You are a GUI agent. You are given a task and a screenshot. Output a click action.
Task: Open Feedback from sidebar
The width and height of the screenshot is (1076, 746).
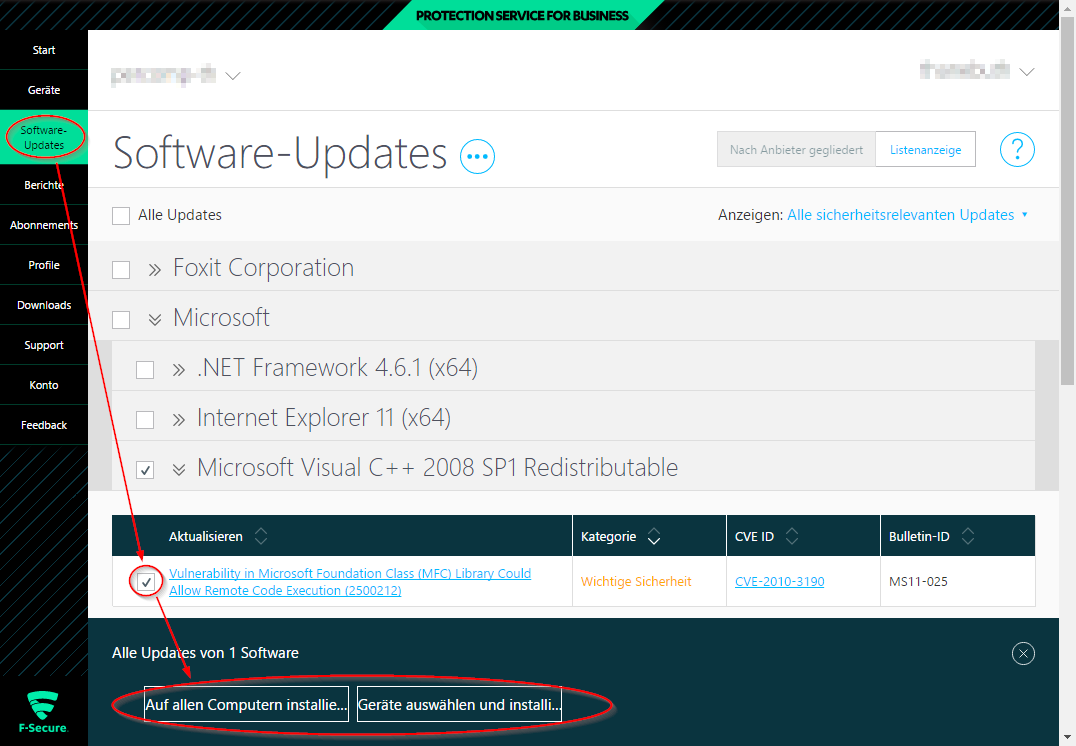click(x=44, y=426)
